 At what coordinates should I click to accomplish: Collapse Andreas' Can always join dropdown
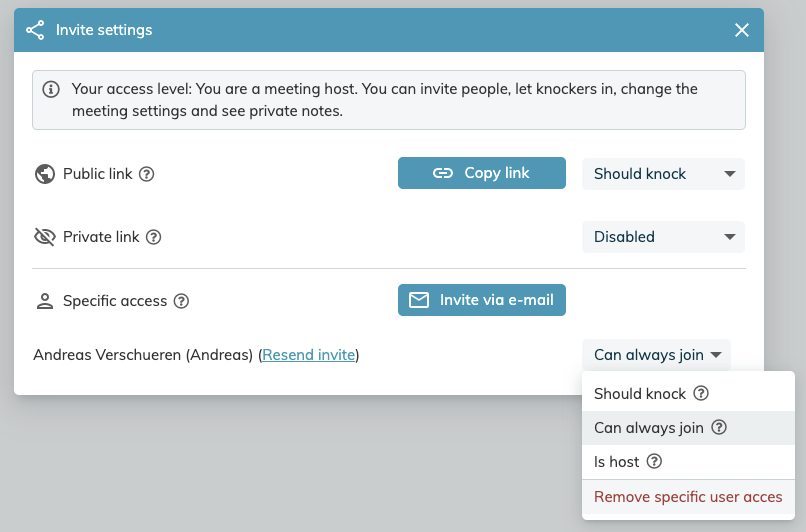coord(656,355)
